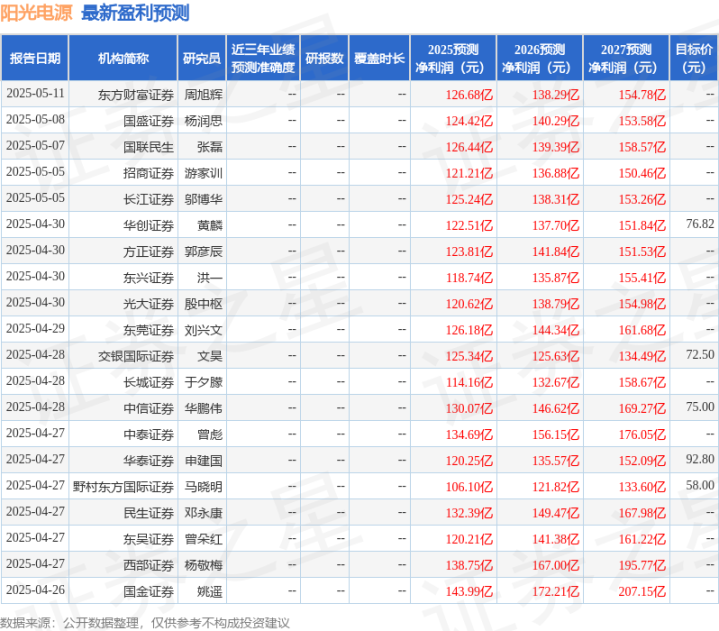Click the researcher name 游家训
Viewport: 719px width, 631px height.
click(204, 173)
